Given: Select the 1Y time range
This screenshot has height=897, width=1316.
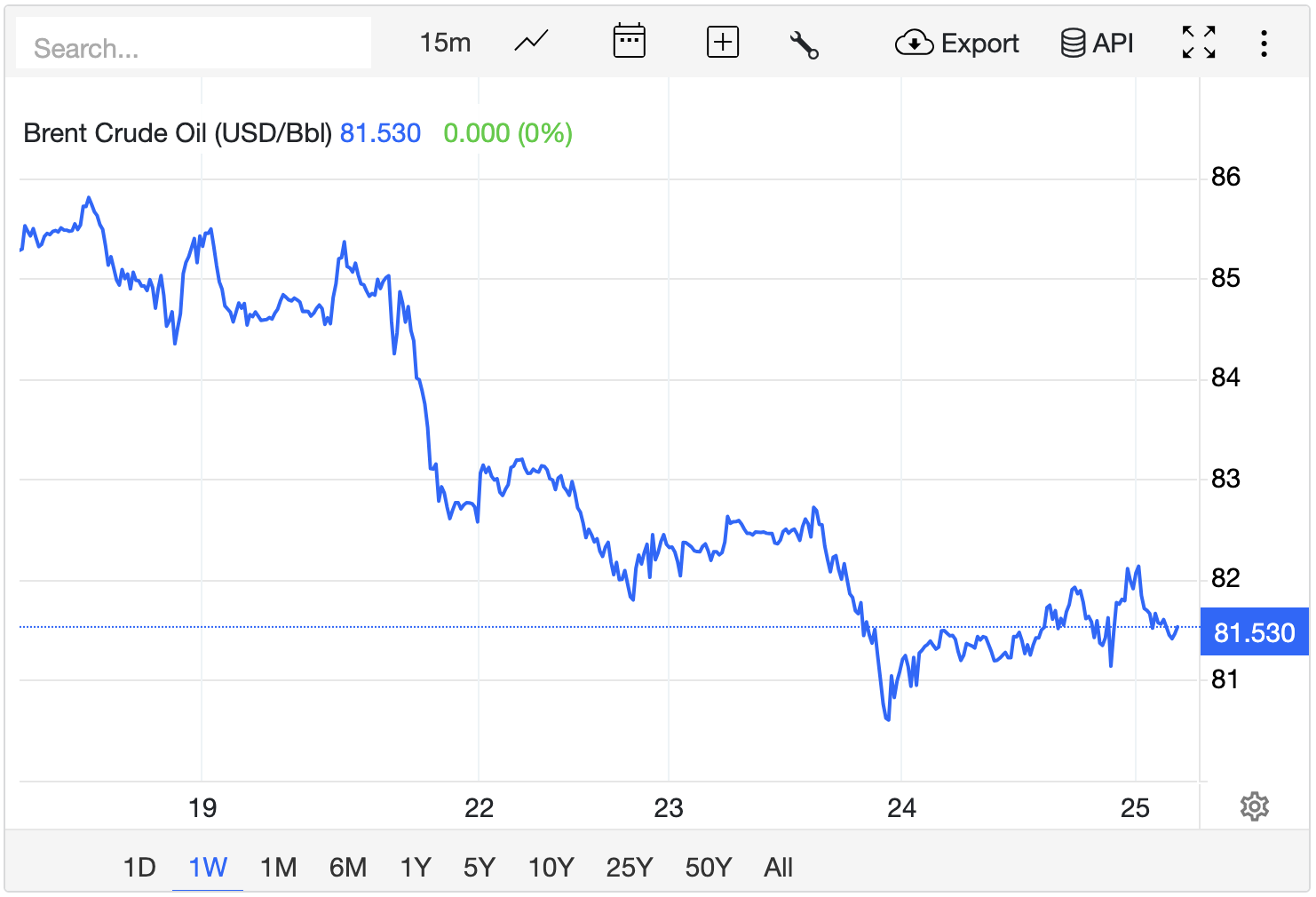Looking at the screenshot, I should click(416, 867).
